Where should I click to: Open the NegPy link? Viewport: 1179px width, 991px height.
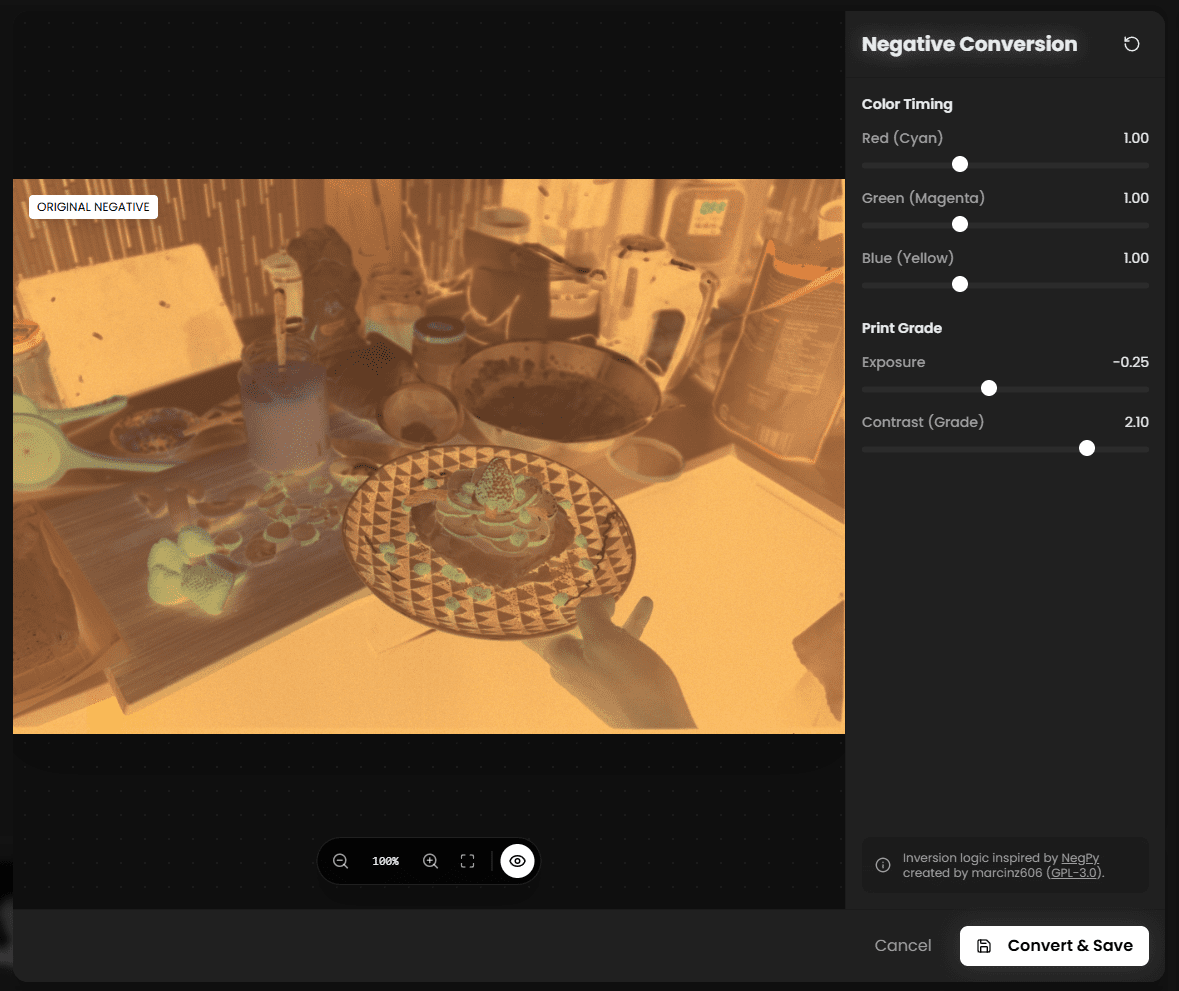pyautogui.click(x=1080, y=858)
